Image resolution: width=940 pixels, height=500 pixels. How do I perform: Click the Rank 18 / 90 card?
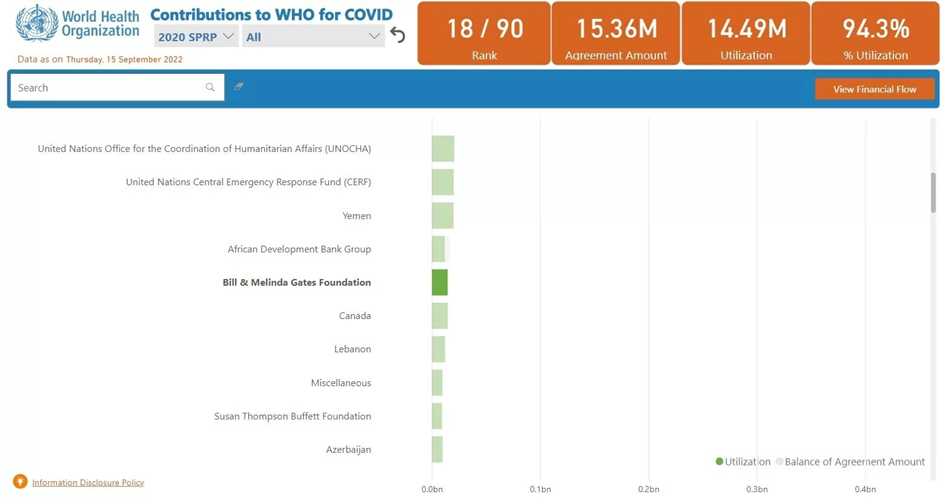(484, 34)
